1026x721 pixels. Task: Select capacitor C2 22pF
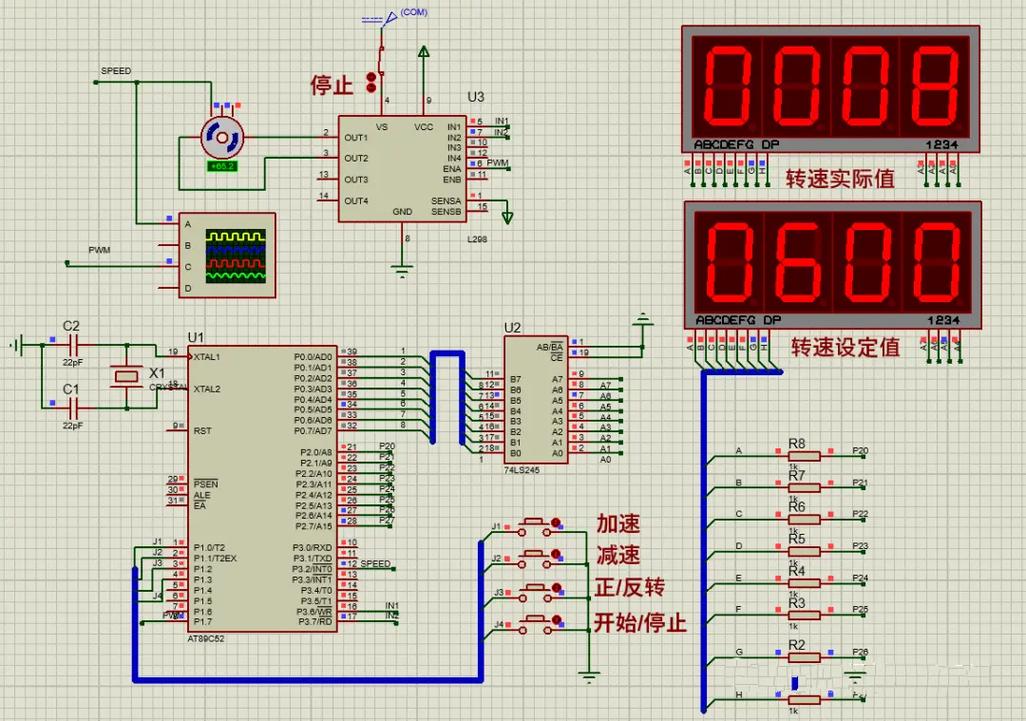[x=73, y=343]
